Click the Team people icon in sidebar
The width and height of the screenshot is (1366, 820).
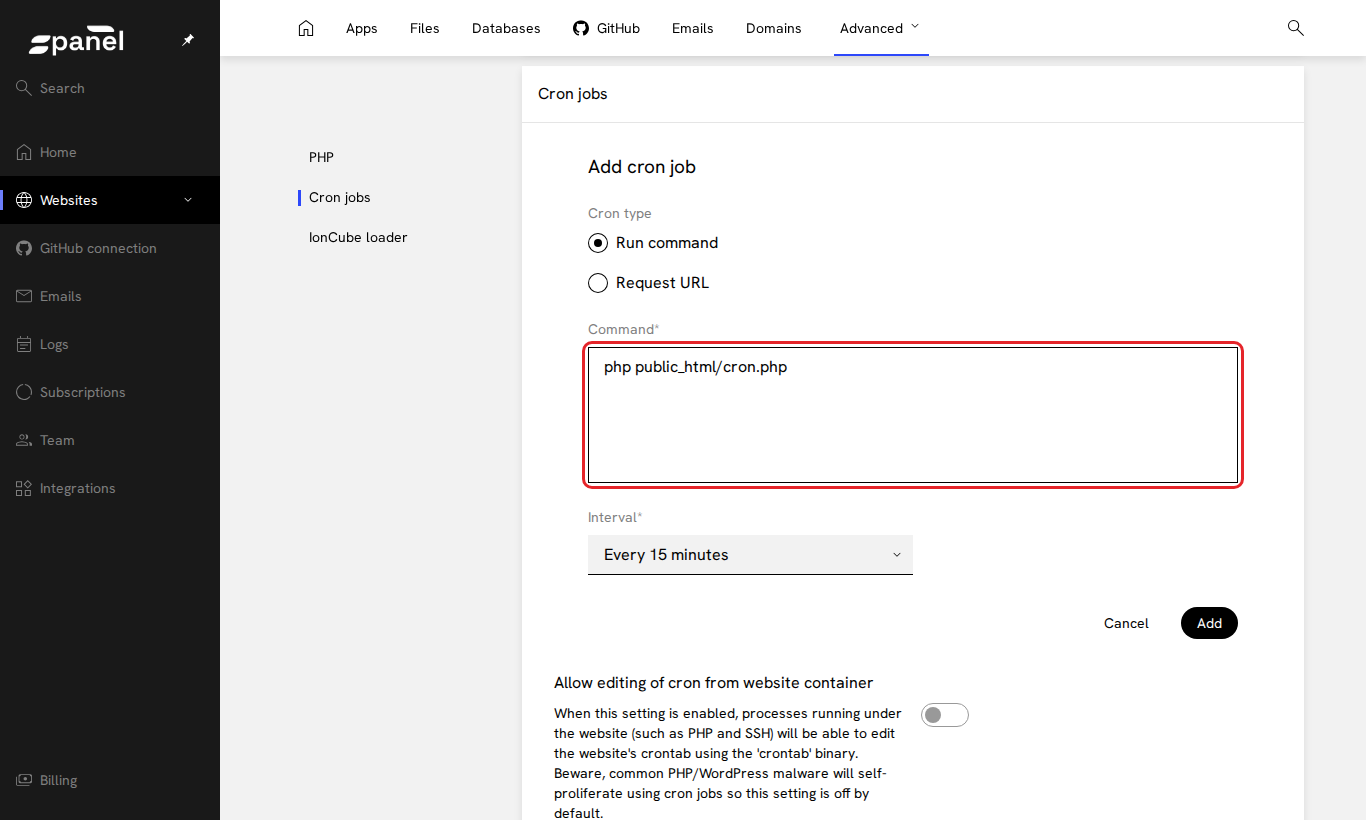[24, 440]
